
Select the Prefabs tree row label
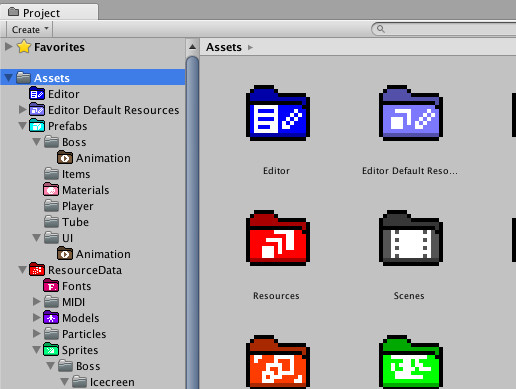pos(68,126)
